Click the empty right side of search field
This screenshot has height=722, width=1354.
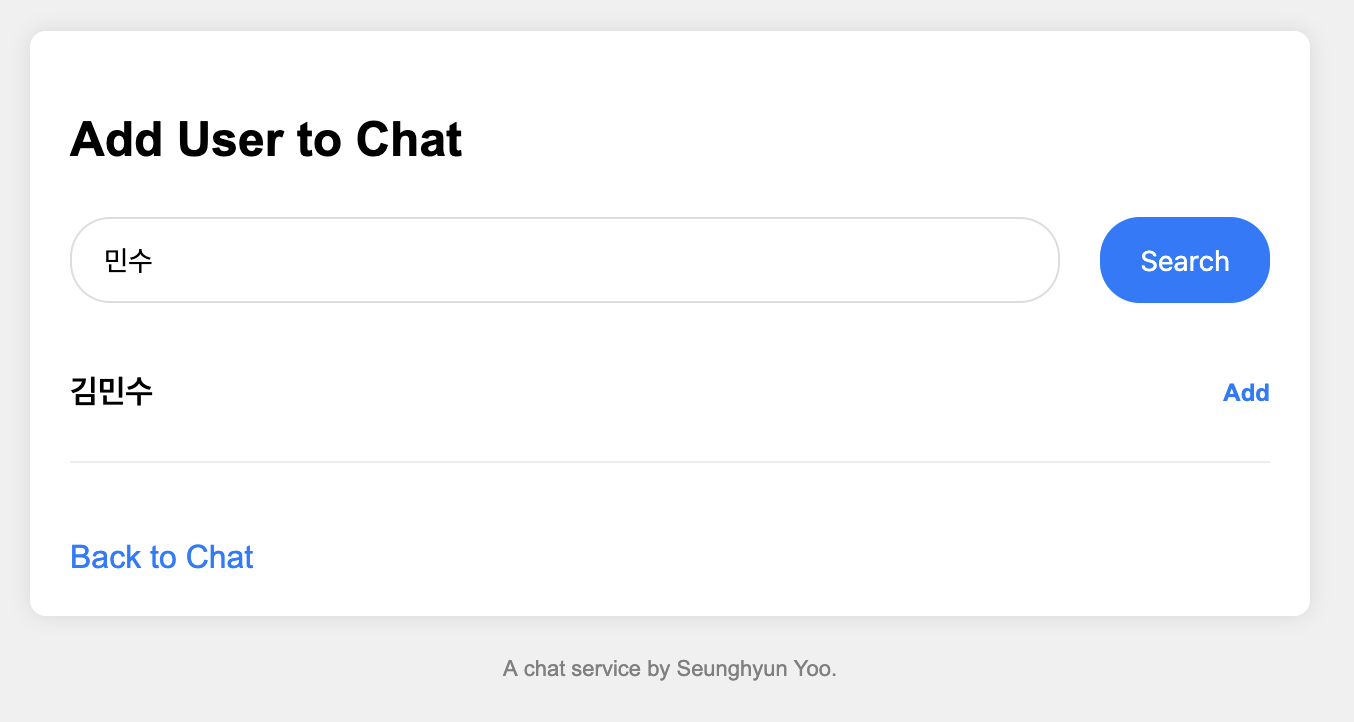(850, 260)
